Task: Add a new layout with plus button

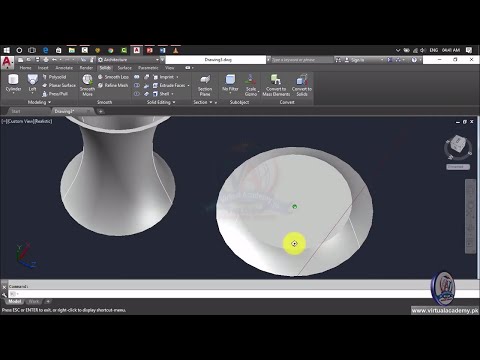Action: coord(48,302)
